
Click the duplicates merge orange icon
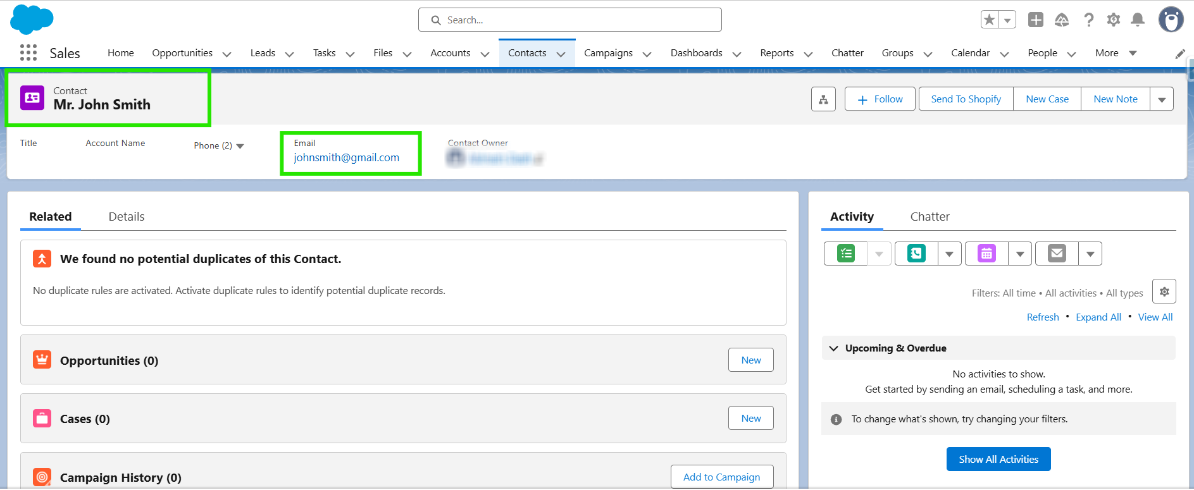pos(43,259)
